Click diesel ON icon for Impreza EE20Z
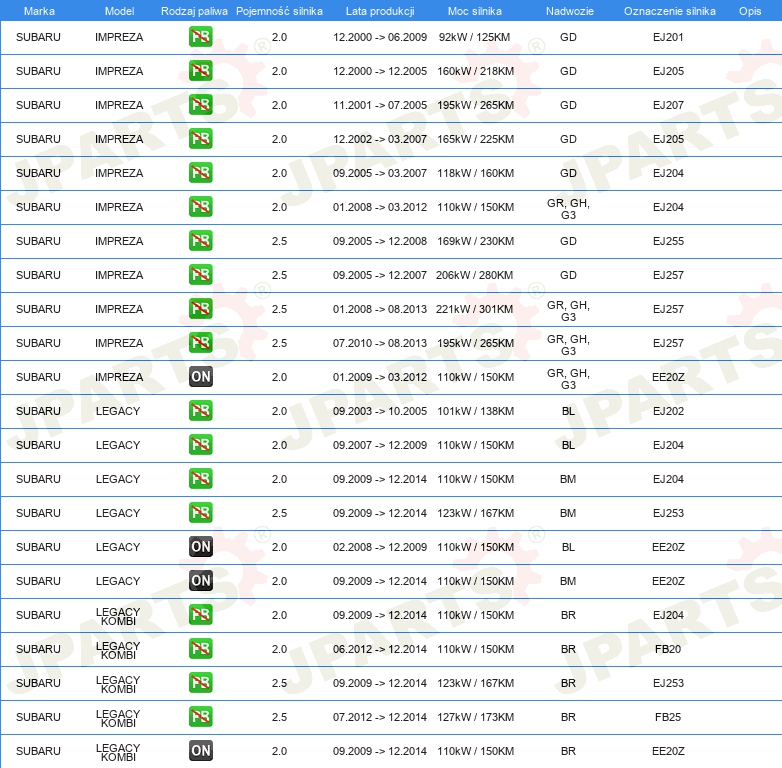 click(200, 377)
